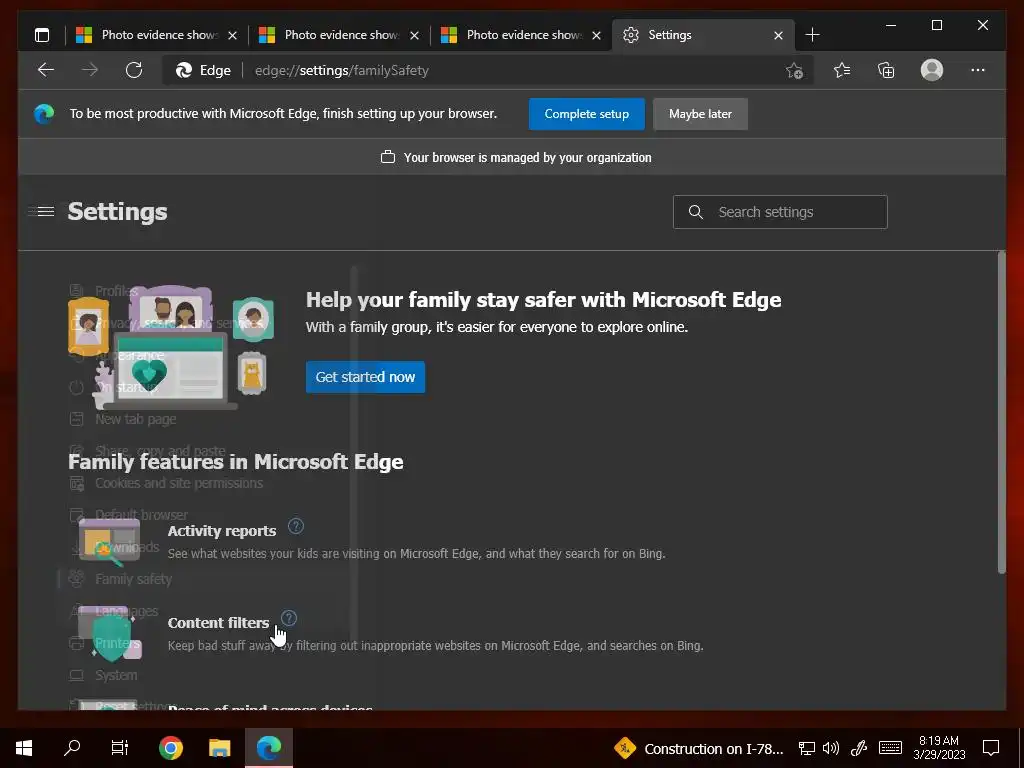The width and height of the screenshot is (1024, 768).
Task: Close the first Photo evidence tab
Action: click(232, 35)
